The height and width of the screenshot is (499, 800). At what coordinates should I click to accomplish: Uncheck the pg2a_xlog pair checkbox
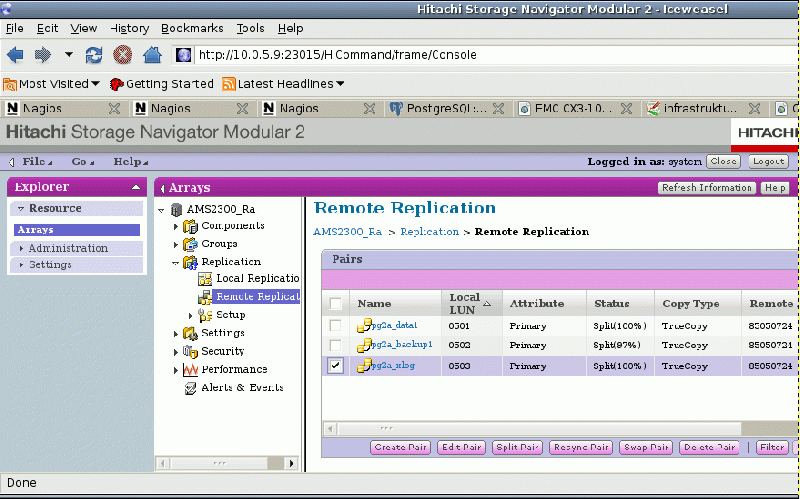[x=336, y=365]
